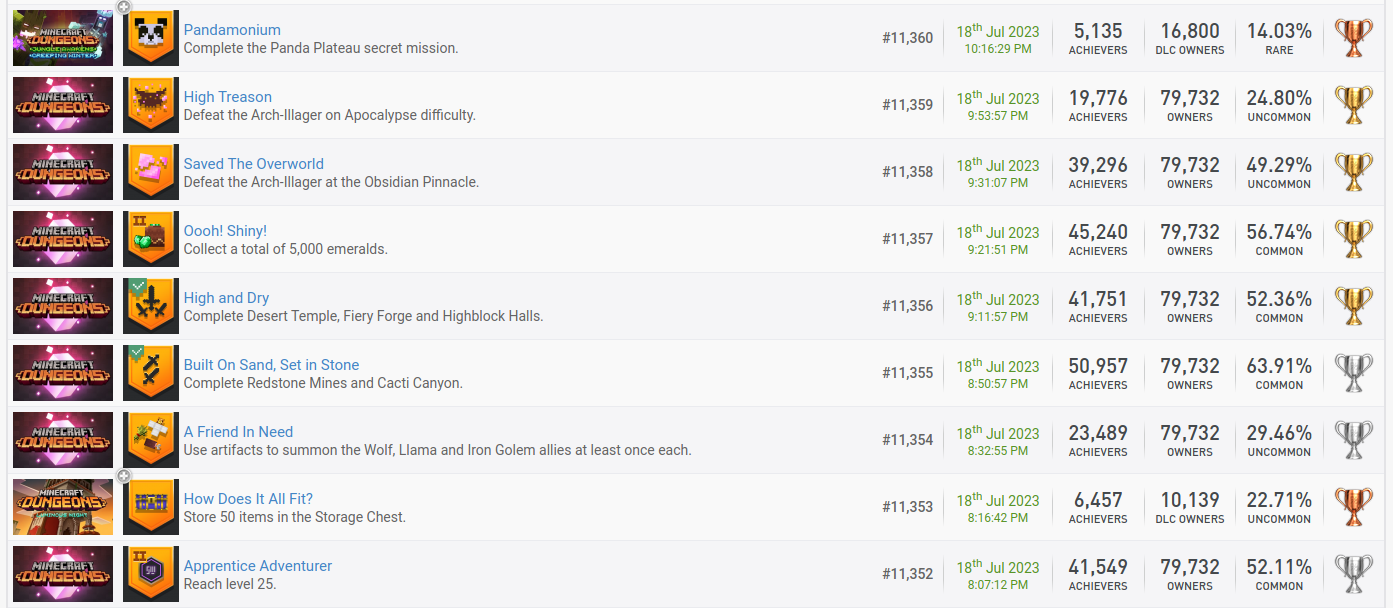This screenshot has height=608, width=1393.
Task: Open the Pandamonium achievement link
Action: click(232, 30)
